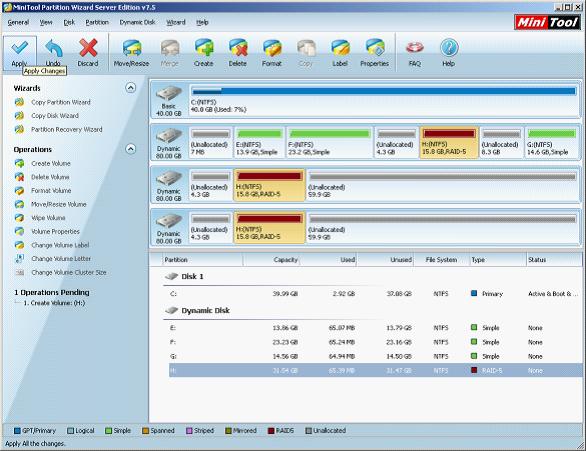
Task: Select G: 14.6 GB Simple volume block
Action: pyautogui.click(x=551, y=143)
